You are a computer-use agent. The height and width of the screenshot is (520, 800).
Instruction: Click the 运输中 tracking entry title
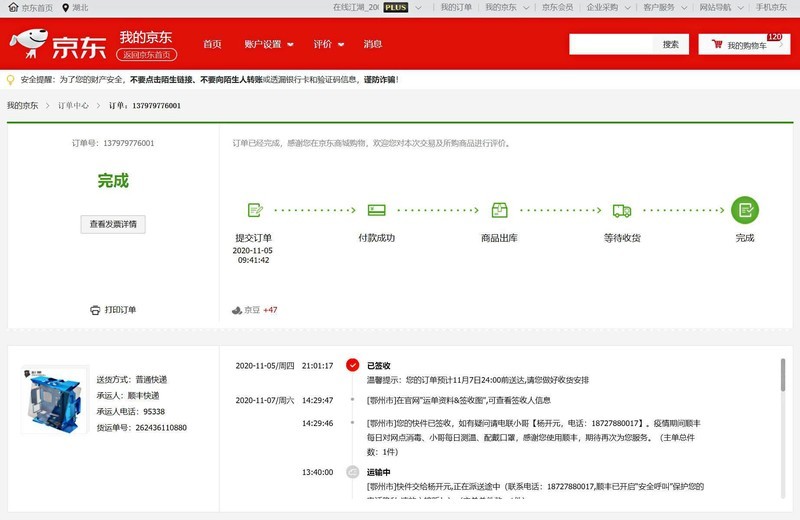[x=379, y=472]
